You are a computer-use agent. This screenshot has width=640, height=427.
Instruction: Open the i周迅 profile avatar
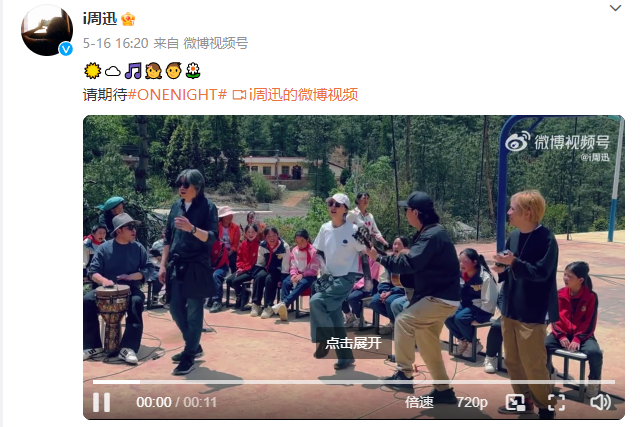click(x=47, y=30)
